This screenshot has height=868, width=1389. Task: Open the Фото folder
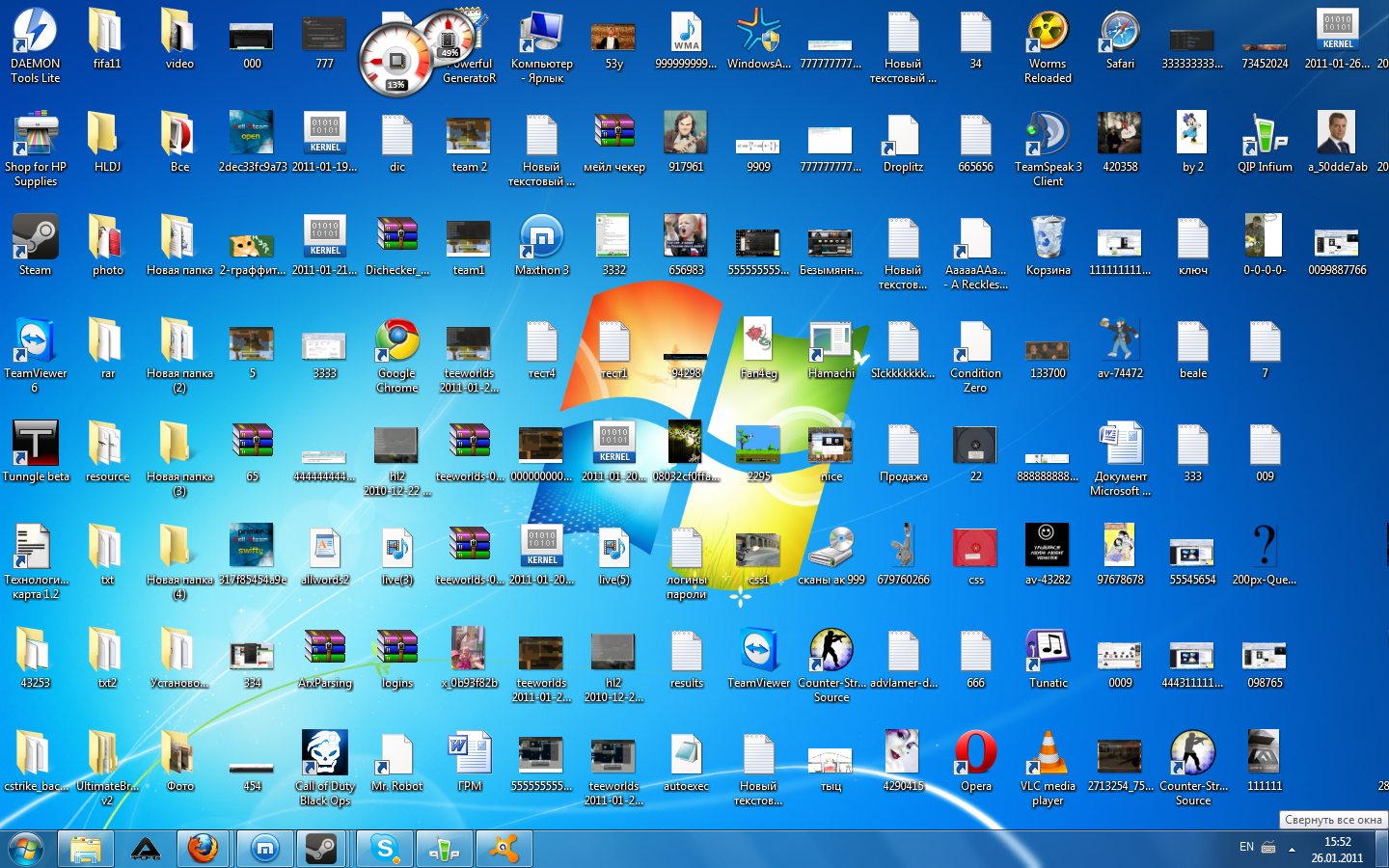coord(180,761)
